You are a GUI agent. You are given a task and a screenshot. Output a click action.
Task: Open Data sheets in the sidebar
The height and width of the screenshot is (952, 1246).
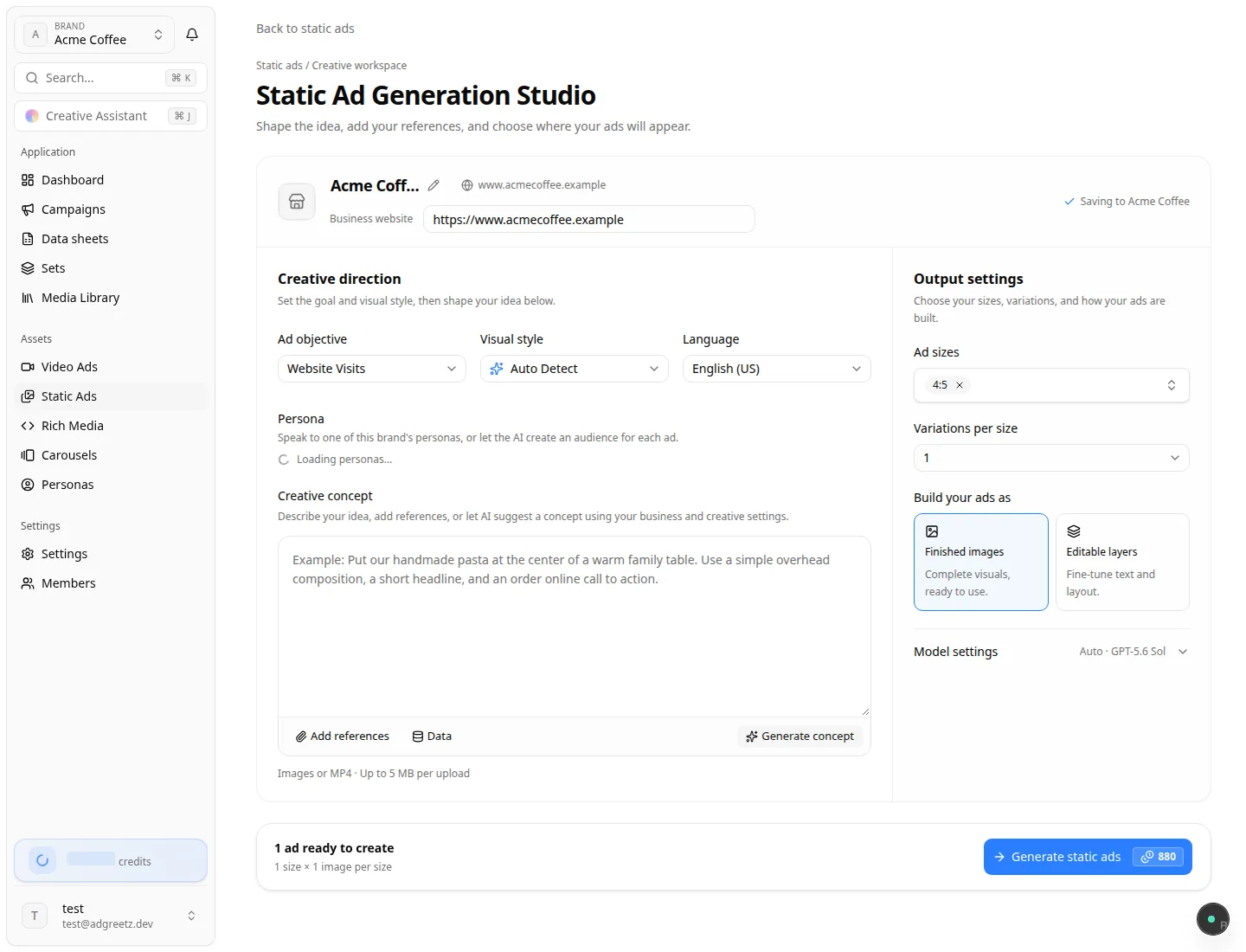pyautogui.click(x=111, y=239)
